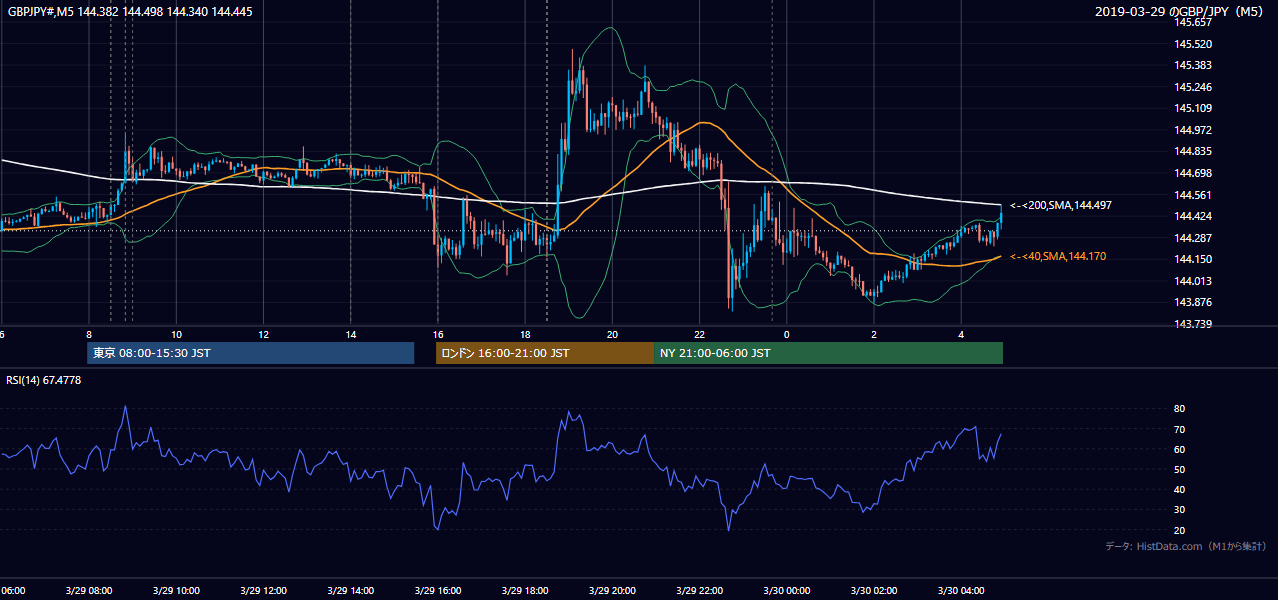Click hour tick '22' under the price chart
The width and height of the screenshot is (1278, 600).
pos(700,334)
